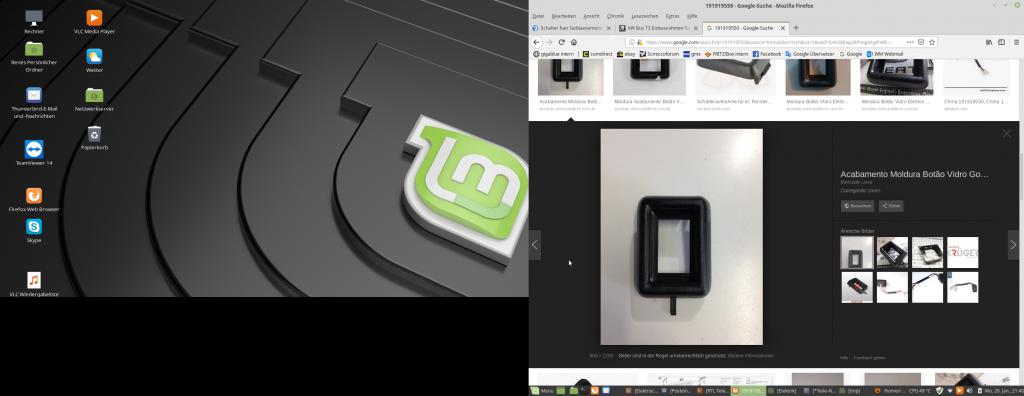
Task: Show the Firefox library icon
Action: click(989, 42)
